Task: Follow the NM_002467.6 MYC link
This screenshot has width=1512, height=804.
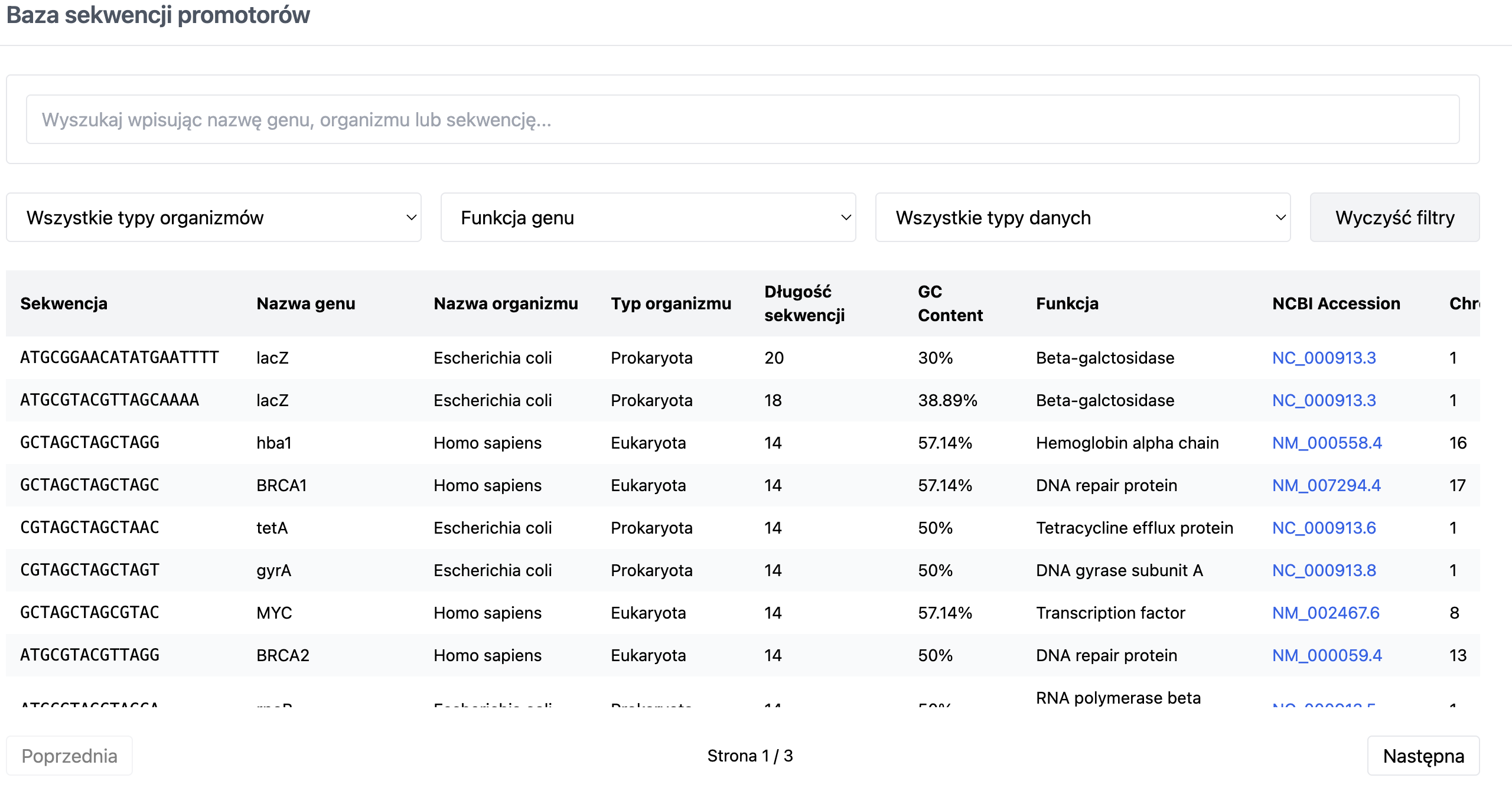Action: [x=1325, y=613]
